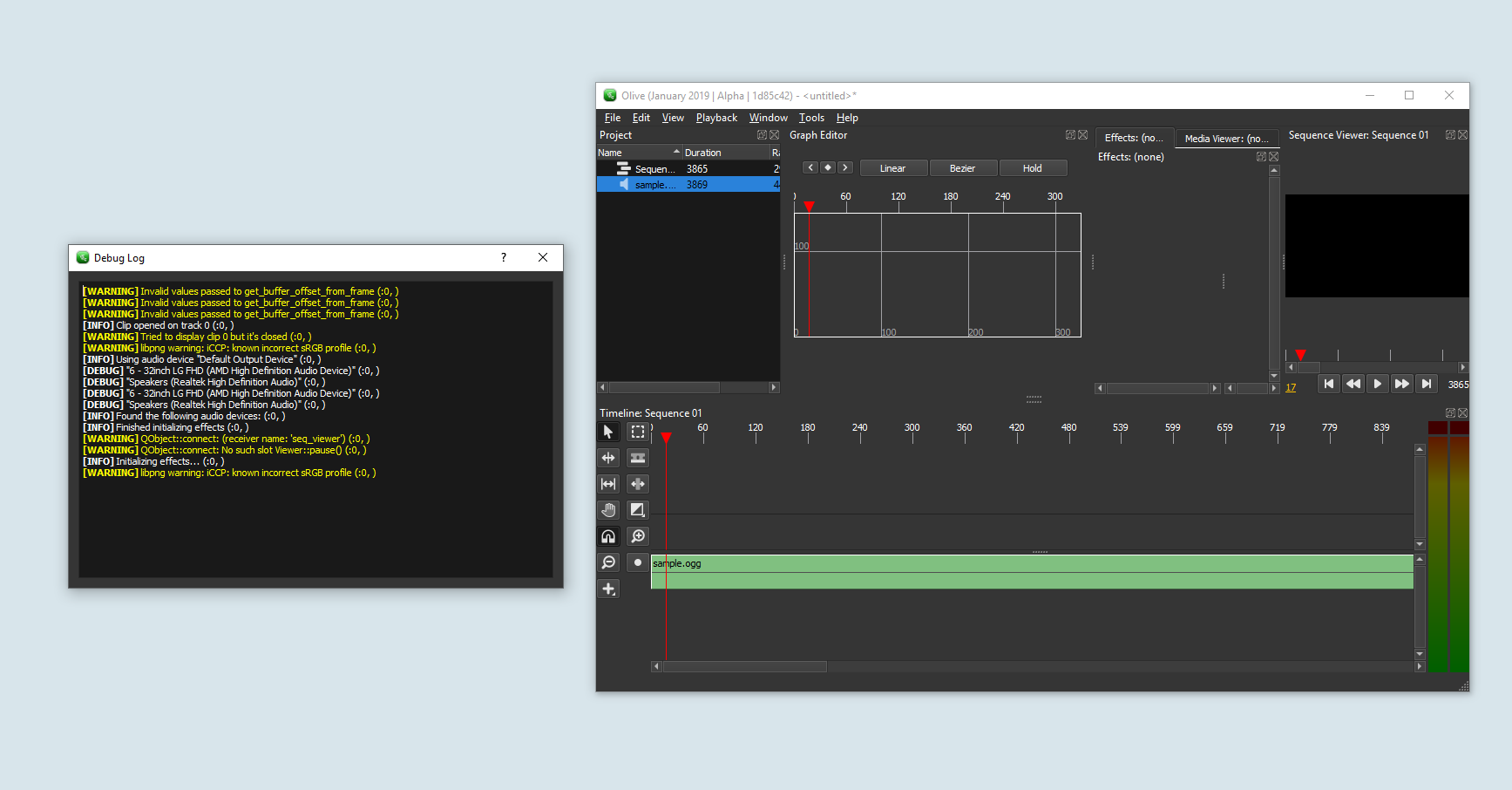Select the Ripple tool with double-headed arrow

point(608,458)
